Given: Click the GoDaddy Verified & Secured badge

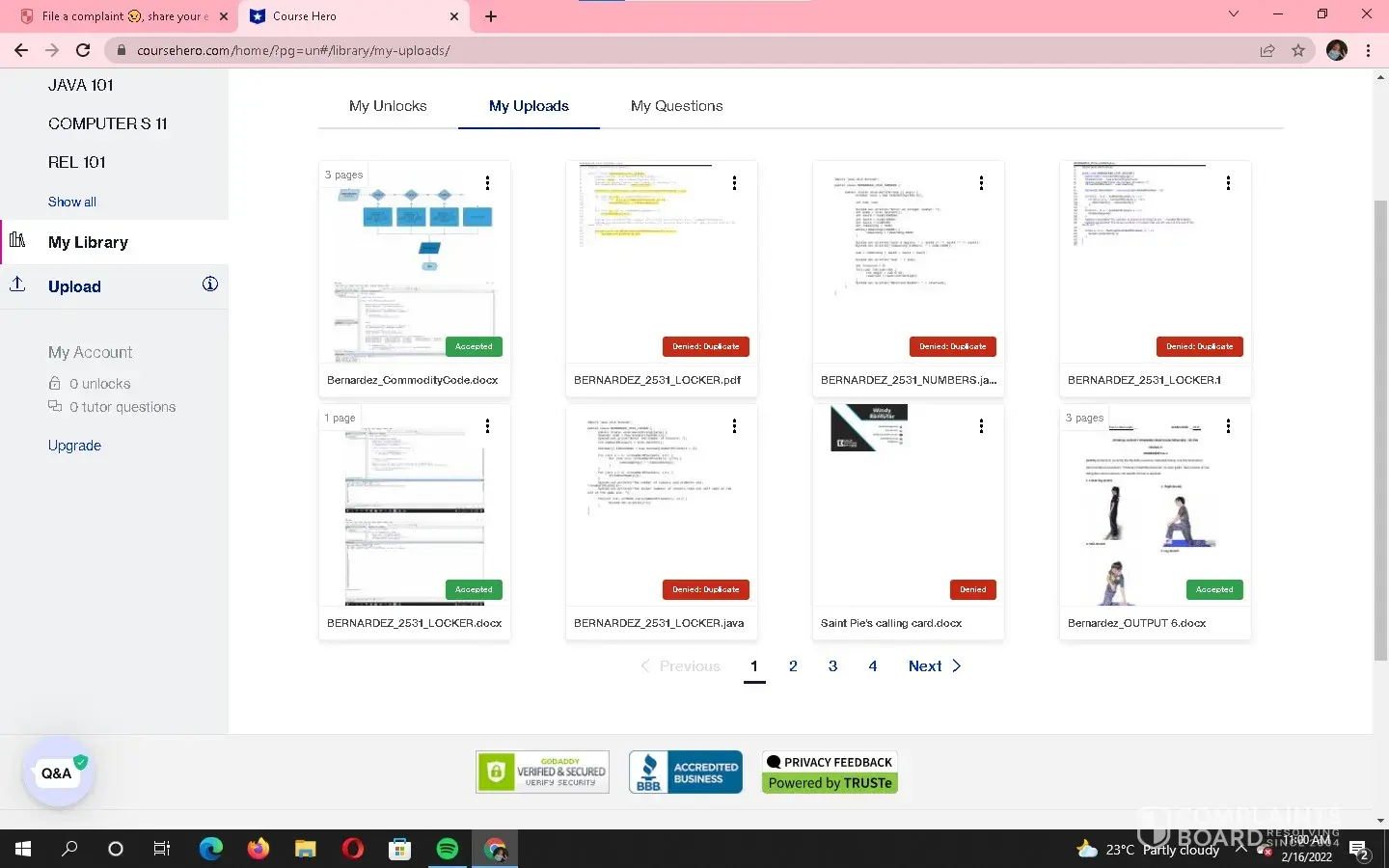Looking at the screenshot, I should click(542, 772).
